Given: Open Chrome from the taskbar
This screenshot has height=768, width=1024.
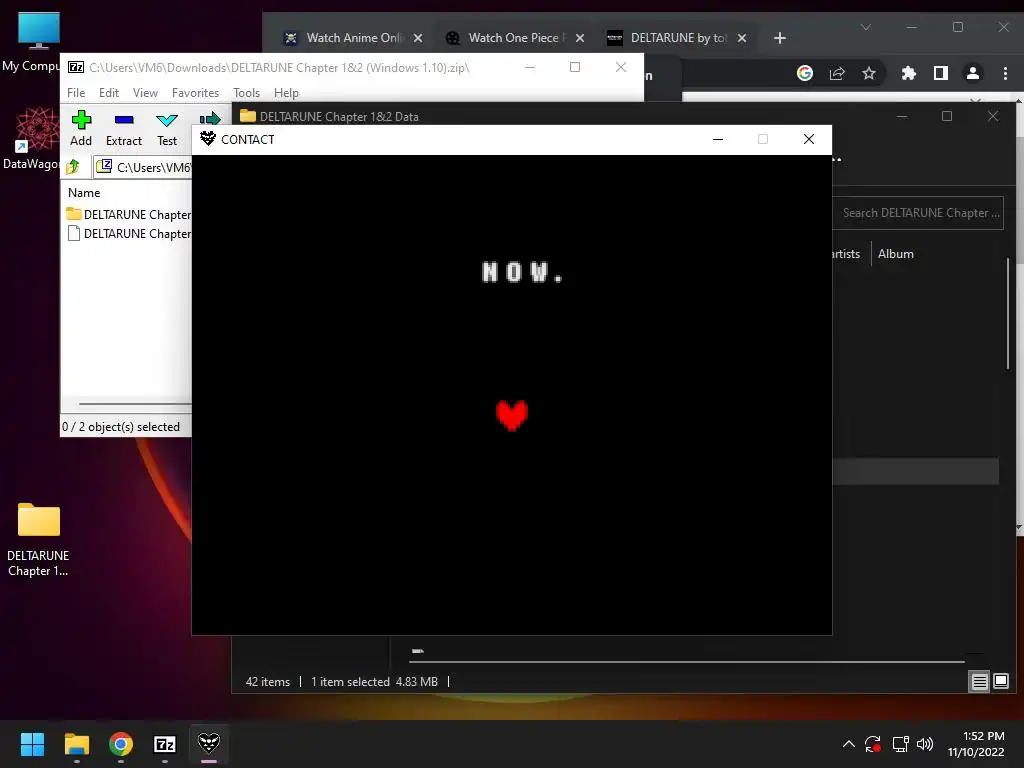Looking at the screenshot, I should tap(121, 744).
